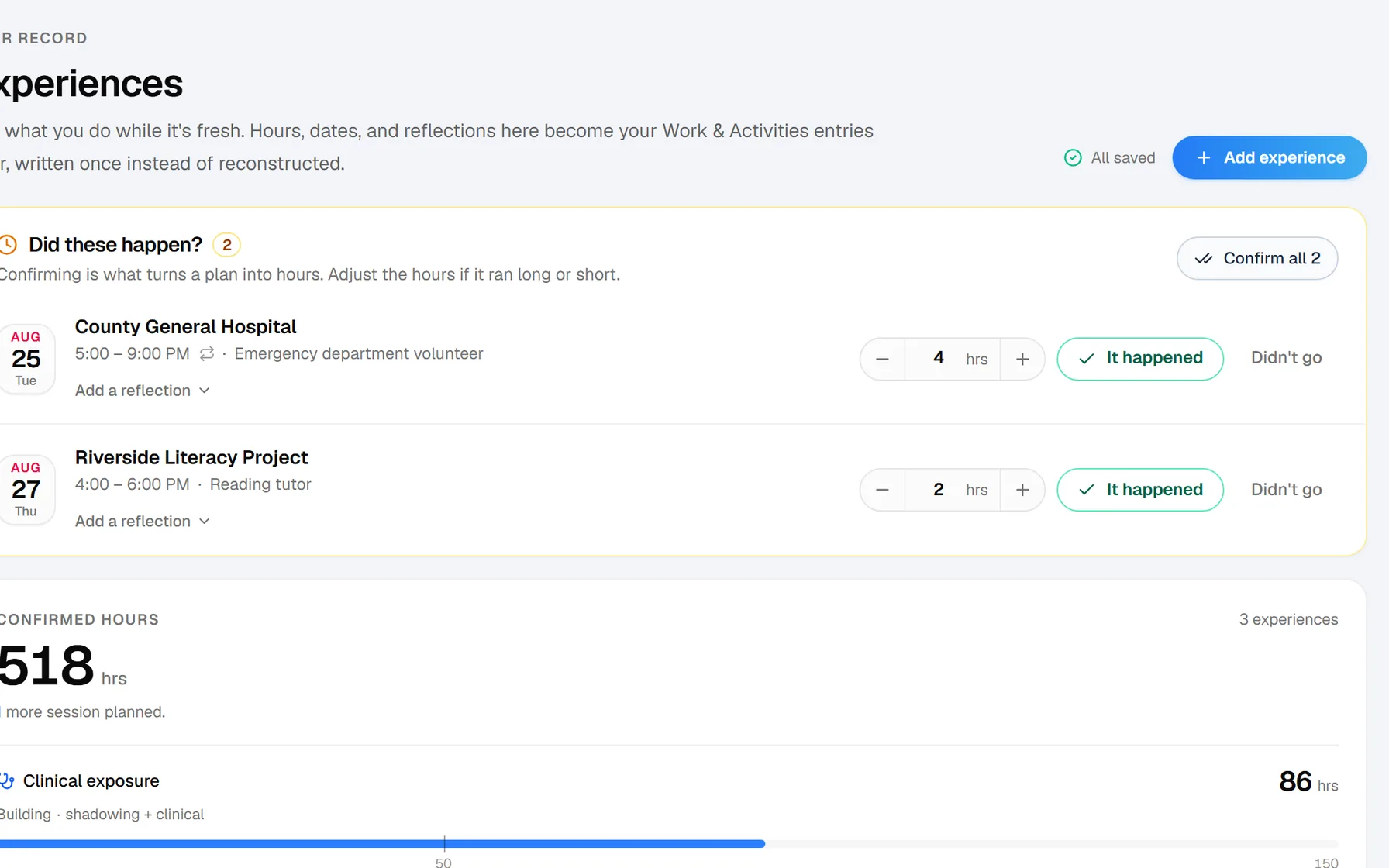Image resolution: width=1389 pixels, height=868 pixels.
Task: Edit the 2 hrs field for Riverside Literacy Project
Action: pos(953,490)
